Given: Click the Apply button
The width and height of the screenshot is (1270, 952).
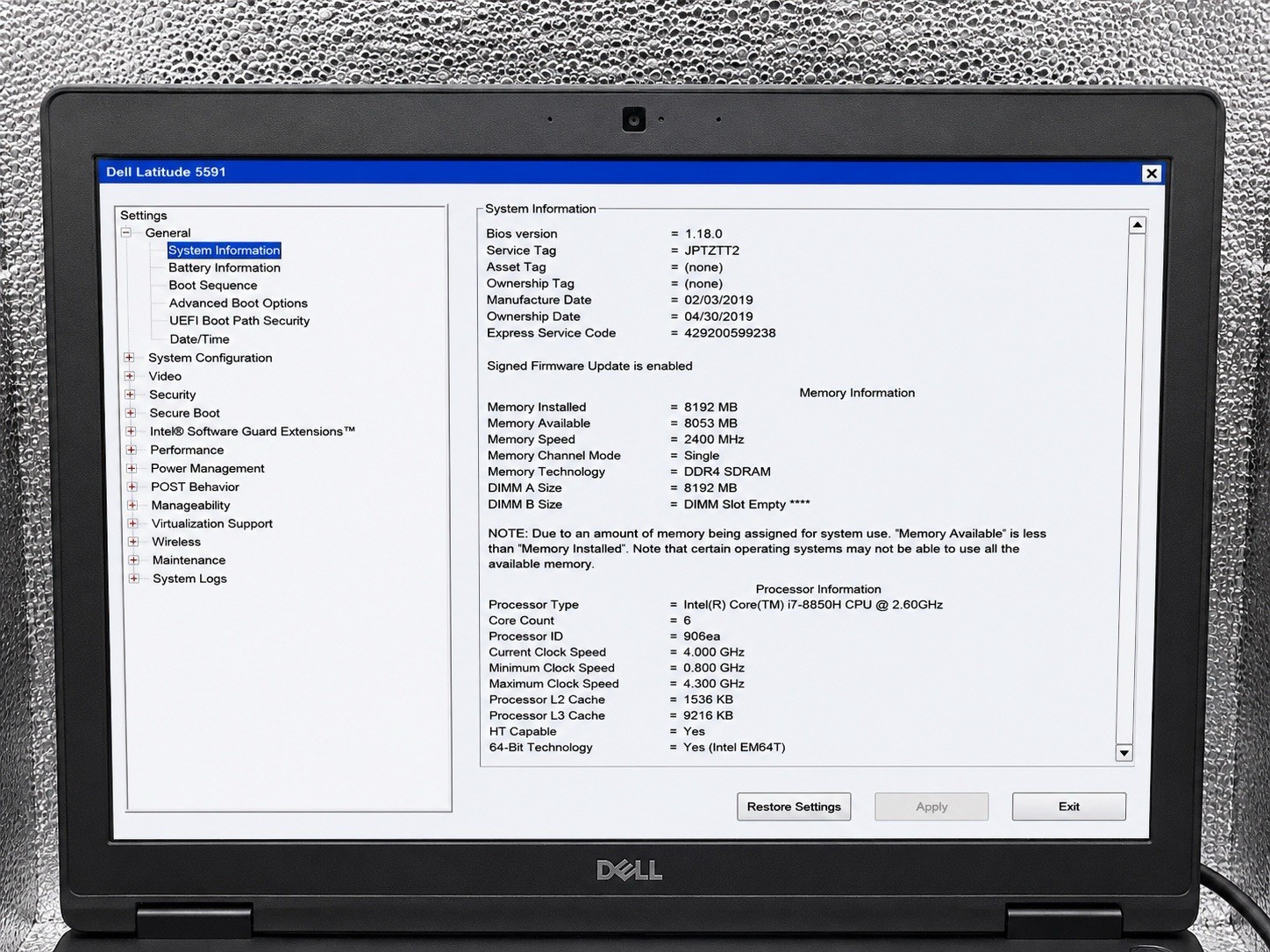Looking at the screenshot, I should pos(931,806).
